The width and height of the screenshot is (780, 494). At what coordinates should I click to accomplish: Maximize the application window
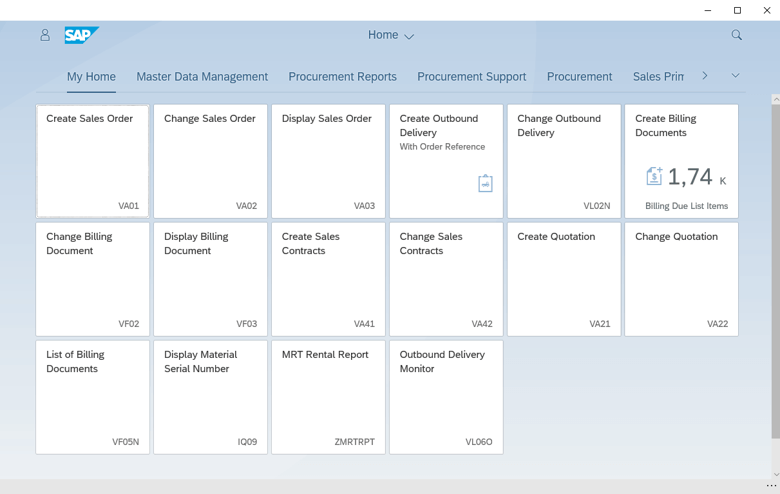737,10
